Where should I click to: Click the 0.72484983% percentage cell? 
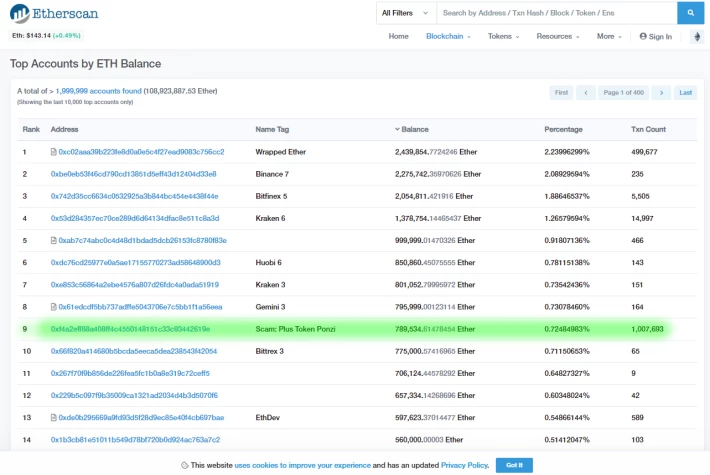567,329
